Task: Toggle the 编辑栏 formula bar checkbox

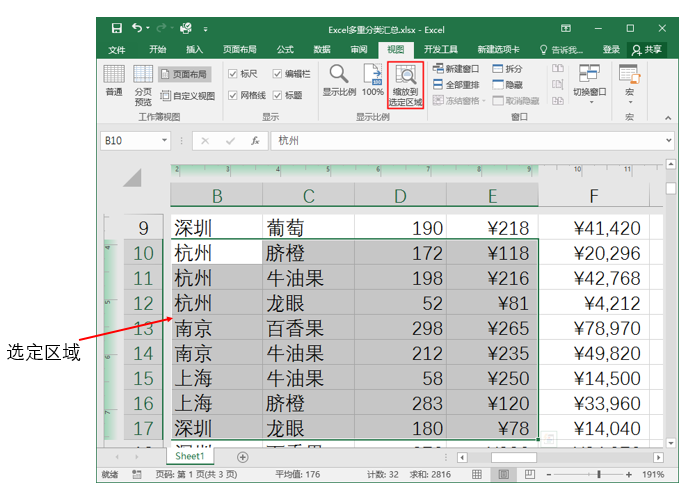Action: (x=277, y=74)
